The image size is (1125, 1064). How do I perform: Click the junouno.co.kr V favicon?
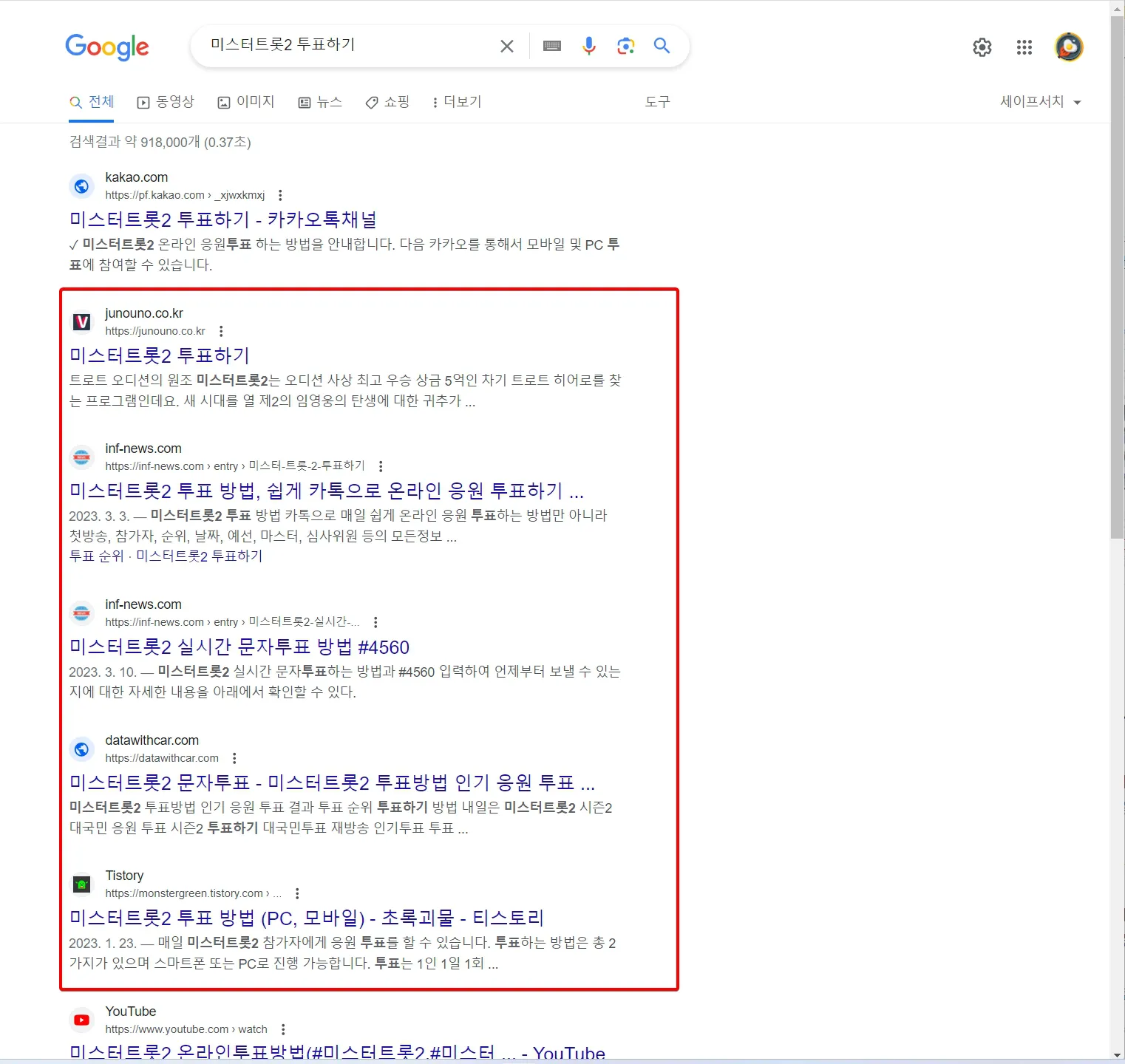click(x=82, y=322)
